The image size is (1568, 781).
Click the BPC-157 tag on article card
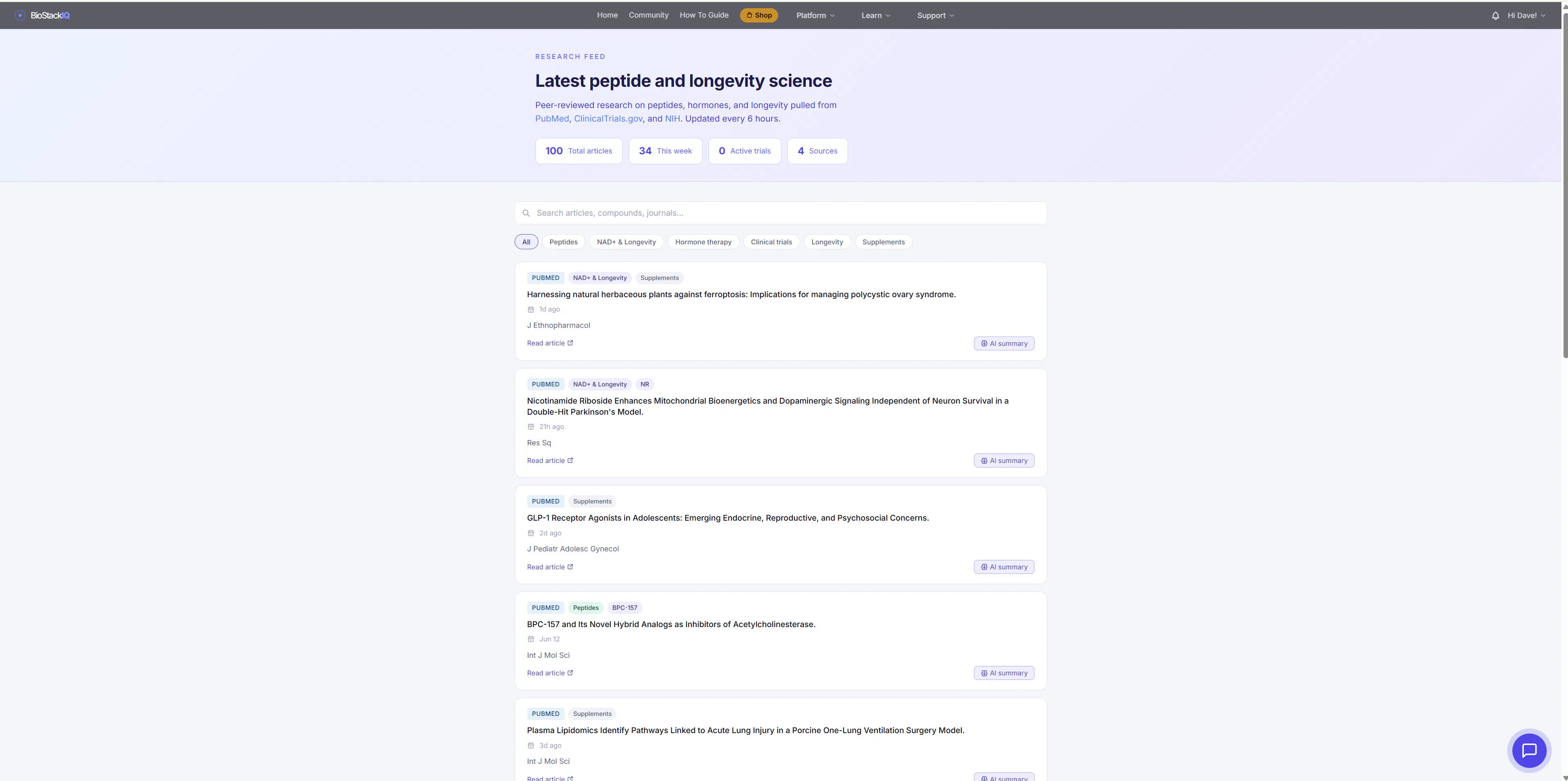625,608
